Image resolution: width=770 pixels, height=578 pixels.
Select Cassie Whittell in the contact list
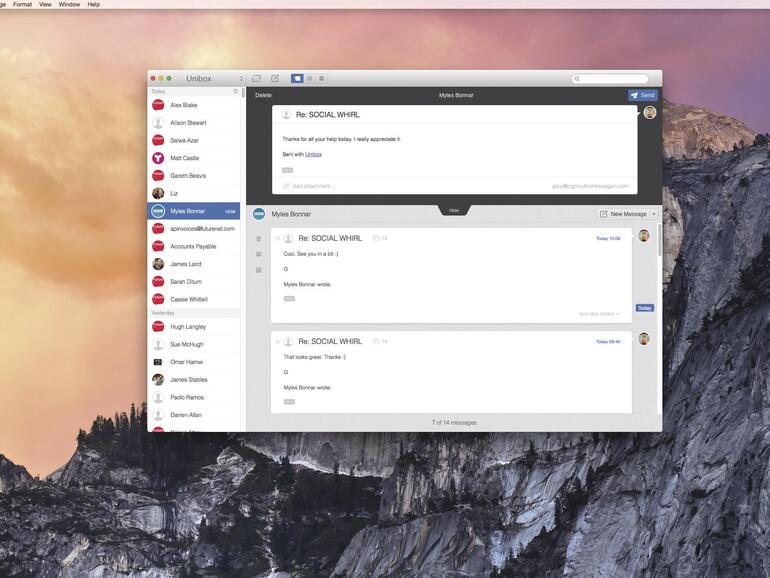point(194,300)
